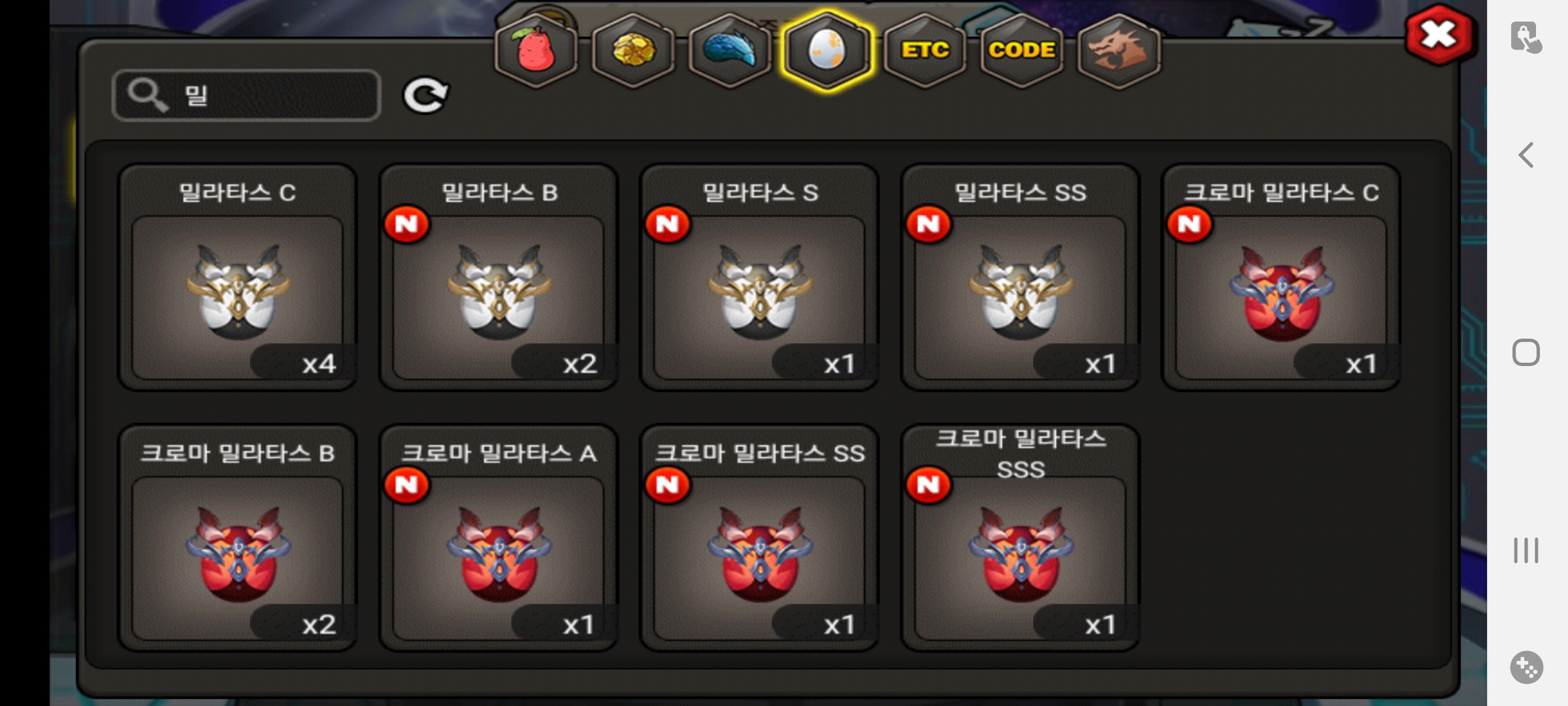Tap the gamepad icon in sidebar
Viewport: 1568px width, 706px height.
[1526, 667]
